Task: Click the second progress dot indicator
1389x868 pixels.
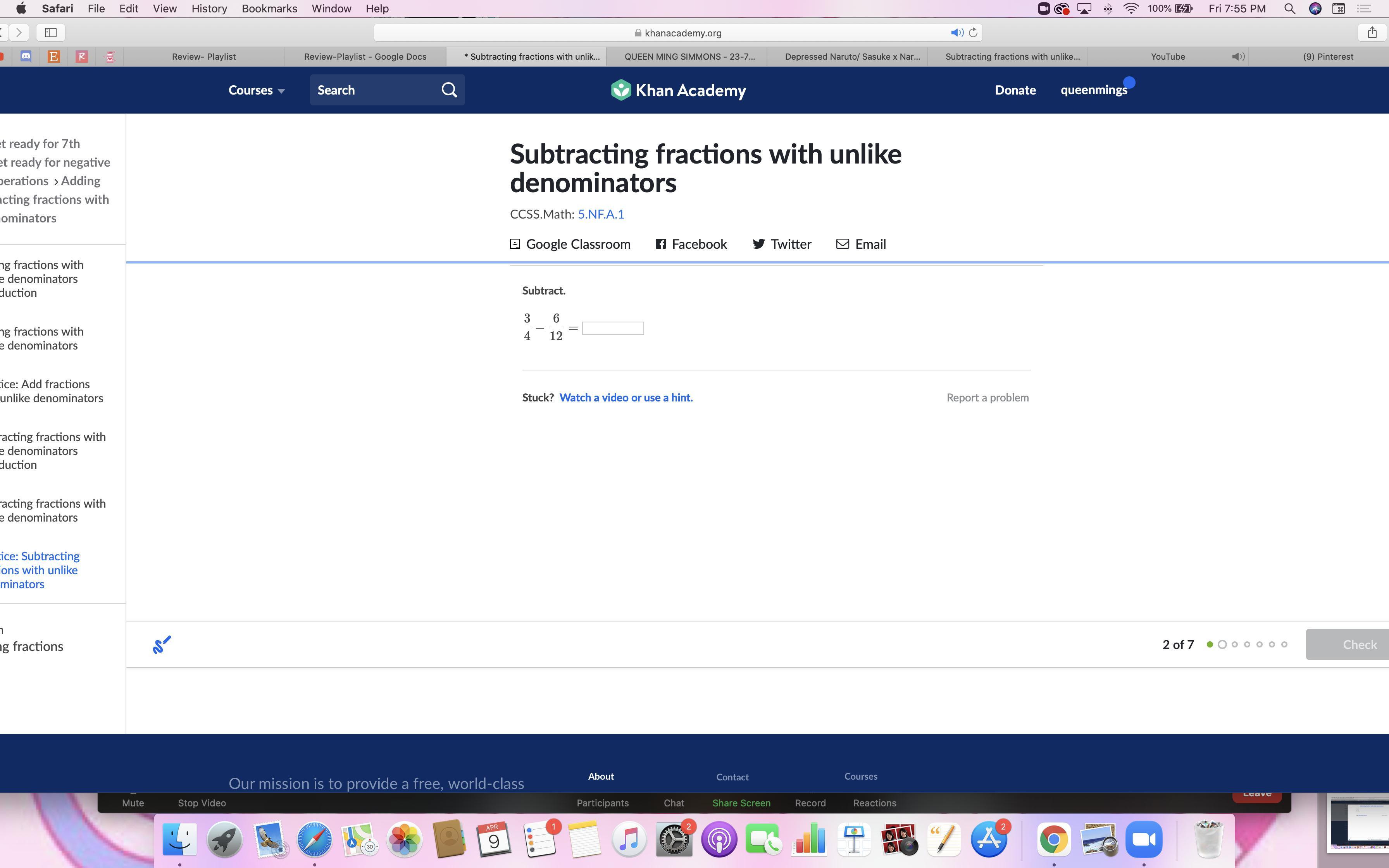Action: (1222, 644)
